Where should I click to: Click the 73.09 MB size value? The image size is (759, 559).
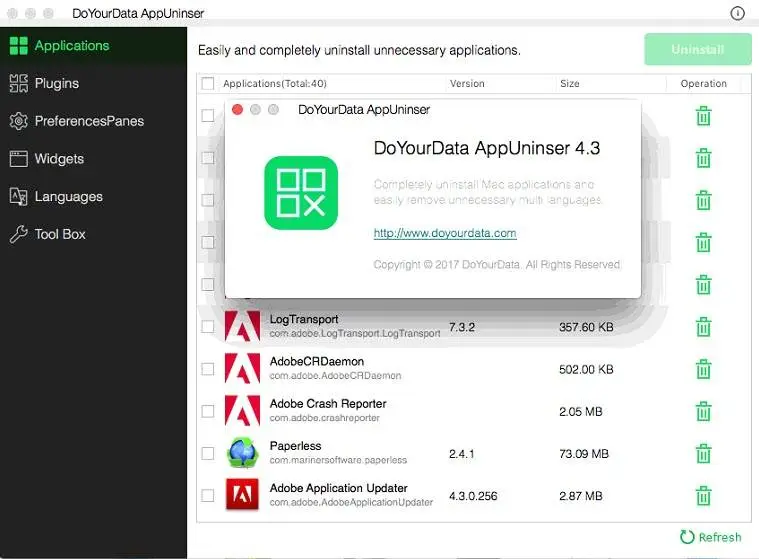(x=584, y=454)
